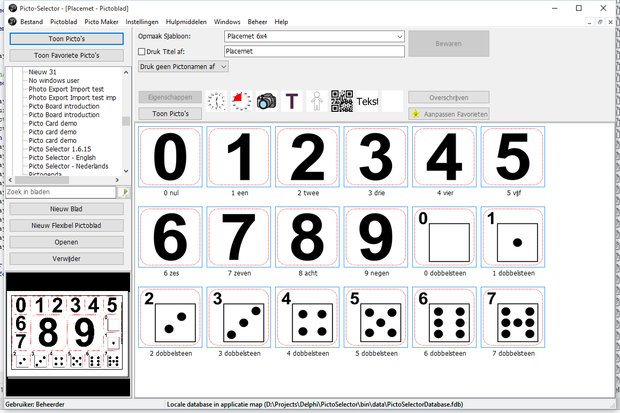Click the Tekst picto icon
Image resolution: width=620 pixels, height=413 pixels.
[x=368, y=101]
